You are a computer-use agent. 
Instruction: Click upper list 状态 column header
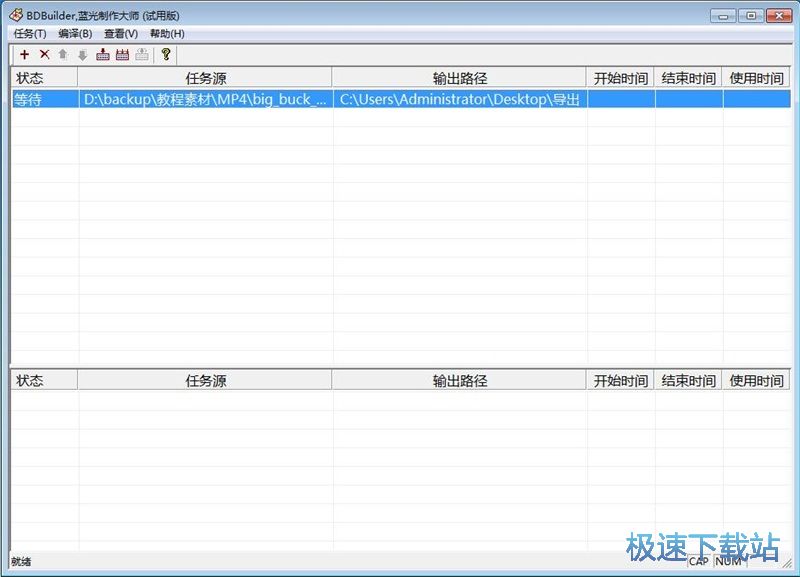coord(44,78)
